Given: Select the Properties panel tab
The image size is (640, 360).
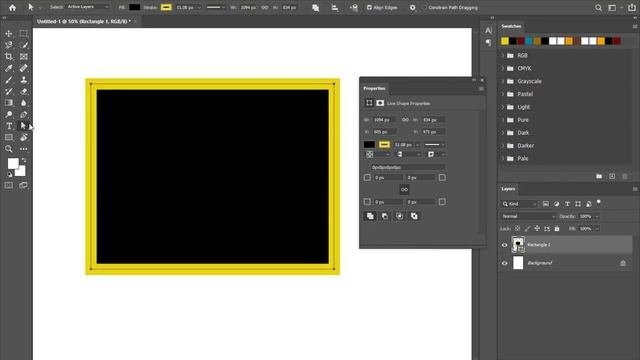Looking at the screenshot, I should (x=374, y=89).
